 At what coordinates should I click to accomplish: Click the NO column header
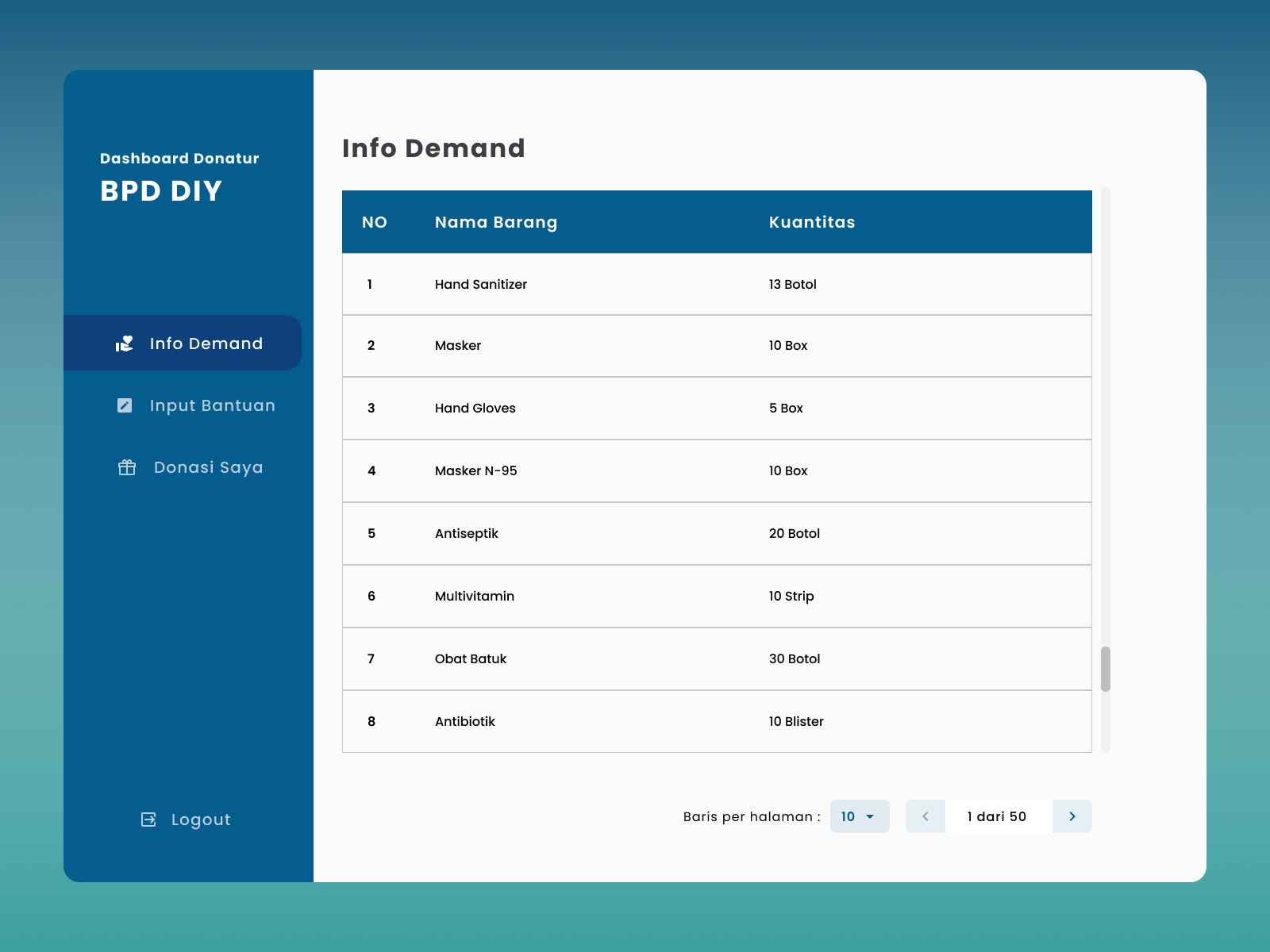375,222
